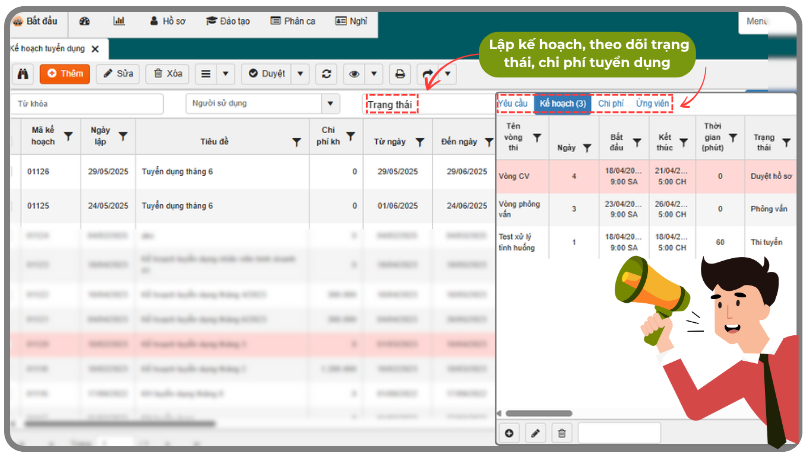Image resolution: width=811 pixels, height=456 pixels.
Task: Filter the Ngày lập column
Action: (x=123, y=136)
